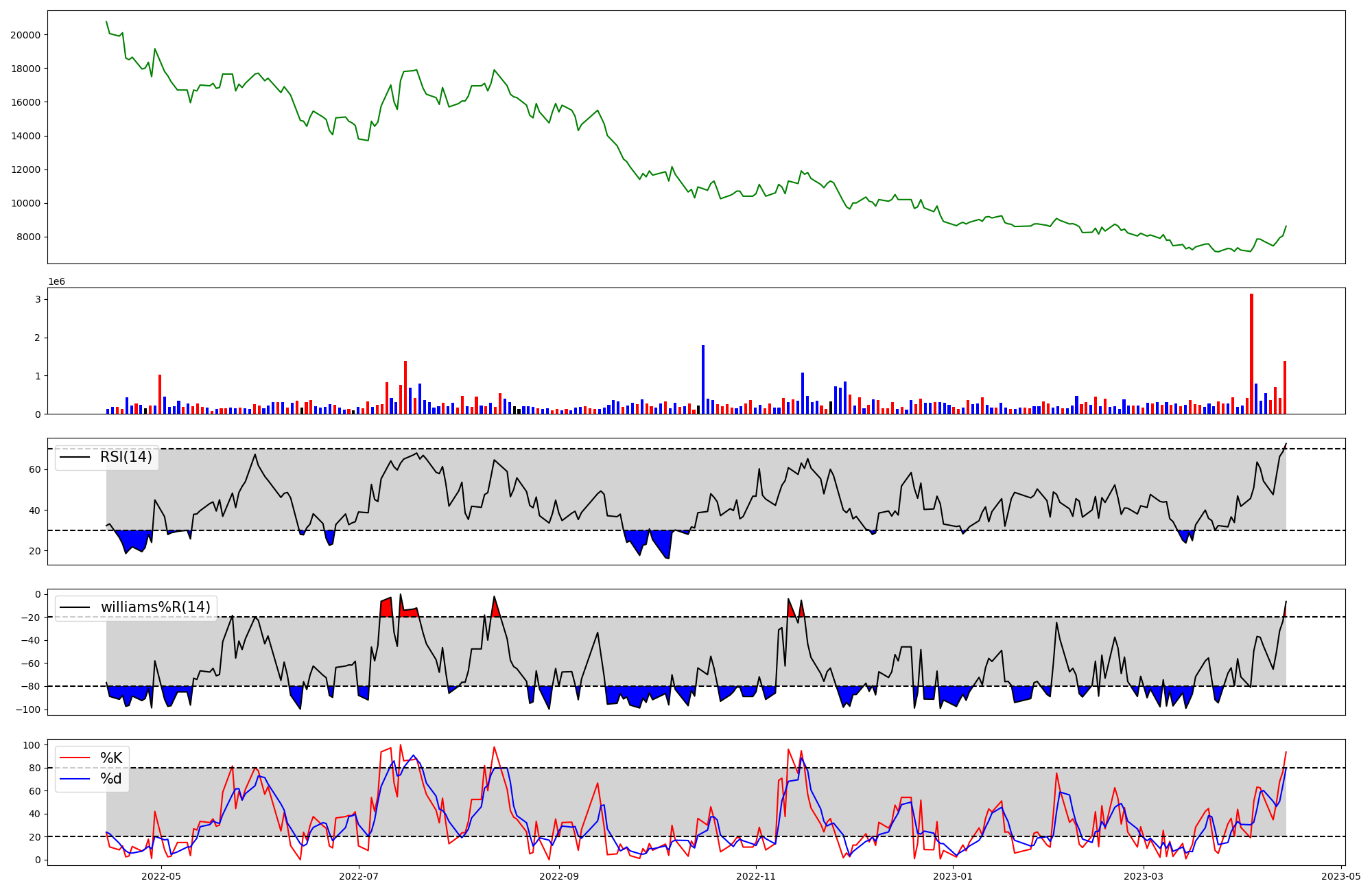The height and width of the screenshot is (892, 1372).
Task: Click the 14000 price axis tick label
Action: click(x=25, y=136)
